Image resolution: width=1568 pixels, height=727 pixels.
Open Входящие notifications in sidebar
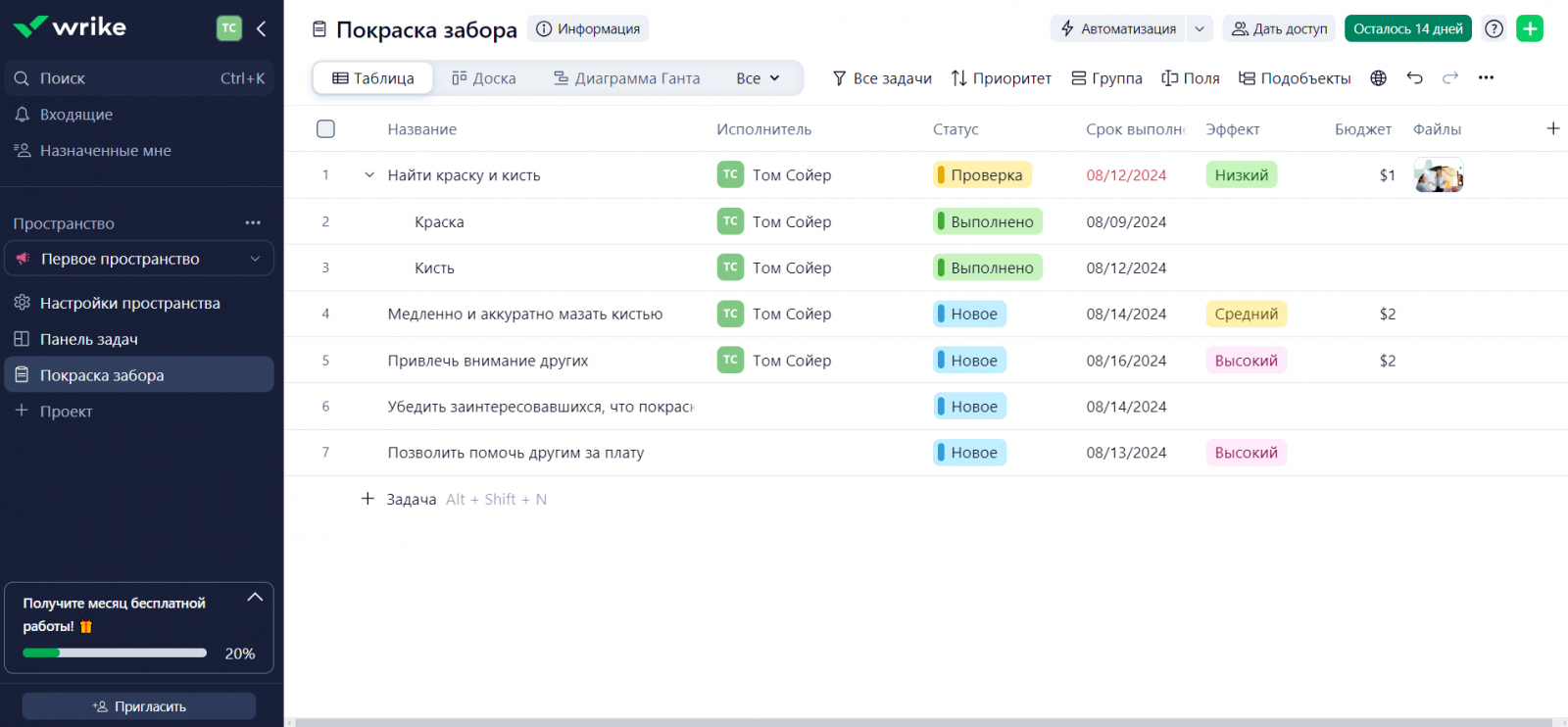pos(76,115)
